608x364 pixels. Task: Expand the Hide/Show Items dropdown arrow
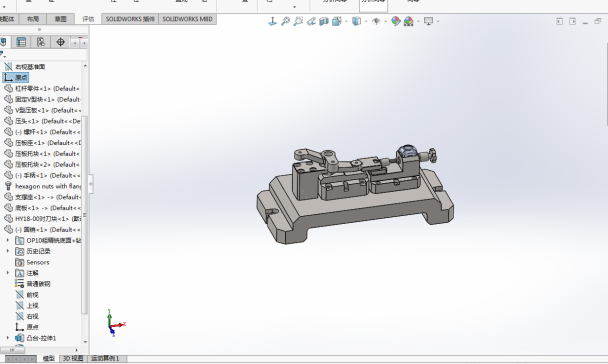click(x=386, y=21)
